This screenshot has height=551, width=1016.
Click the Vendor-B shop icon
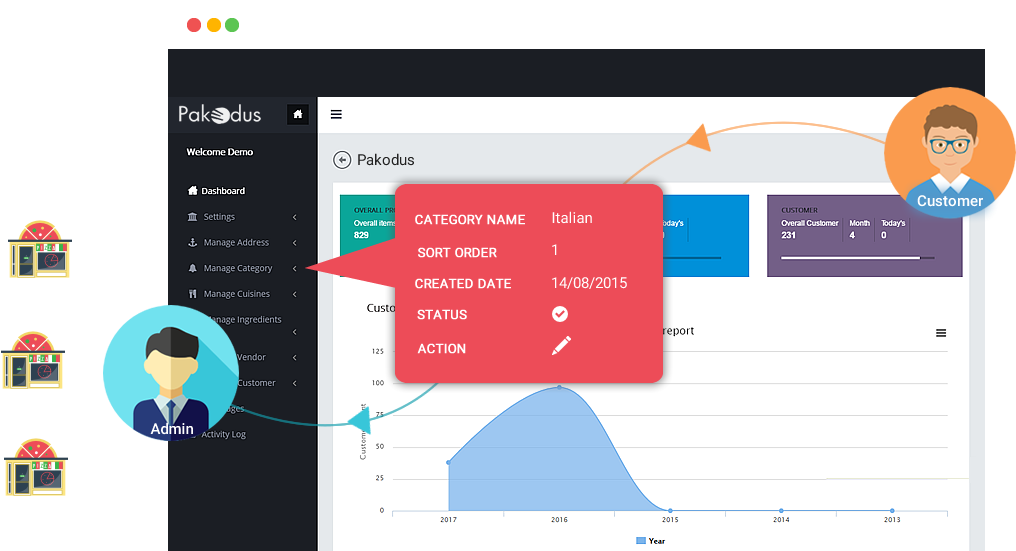coord(35,364)
